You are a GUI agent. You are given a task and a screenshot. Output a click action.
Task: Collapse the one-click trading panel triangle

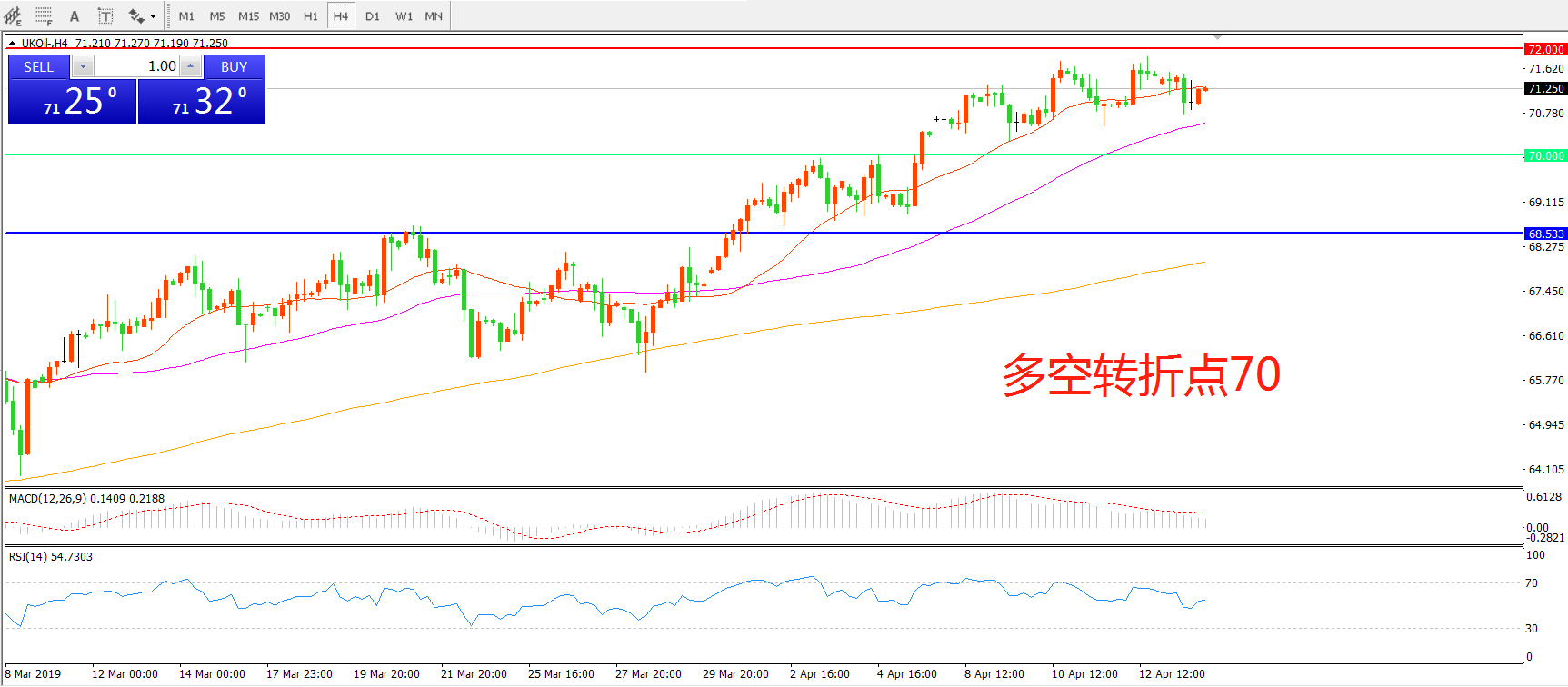pos(13,43)
